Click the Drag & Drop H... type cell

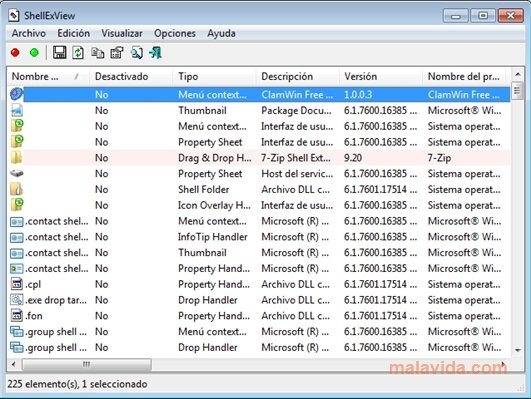(215, 158)
